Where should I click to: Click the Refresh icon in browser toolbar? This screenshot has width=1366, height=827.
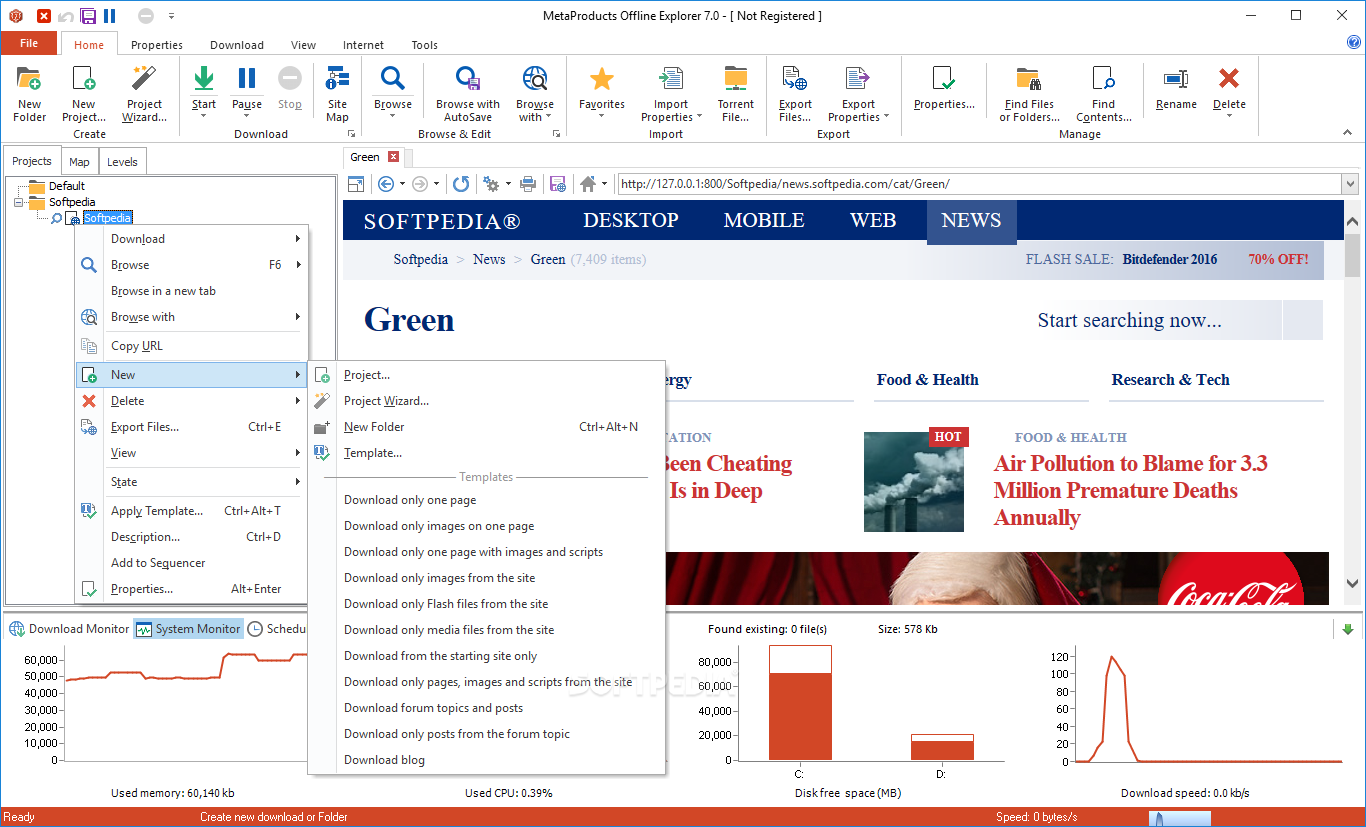click(x=461, y=184)
